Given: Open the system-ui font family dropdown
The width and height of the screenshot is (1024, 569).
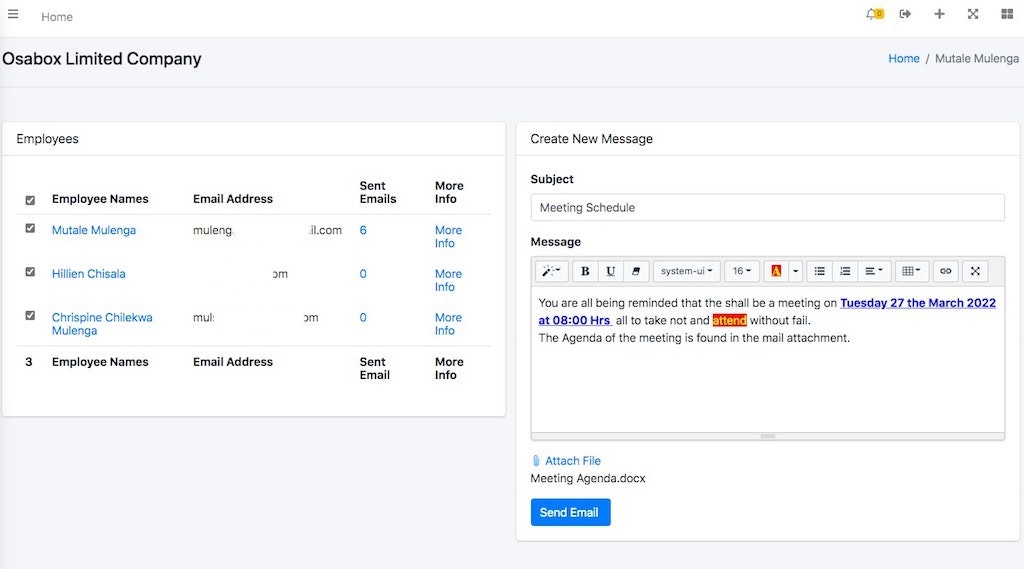Looking at the screenshot, I should click(x=686, y=271).
